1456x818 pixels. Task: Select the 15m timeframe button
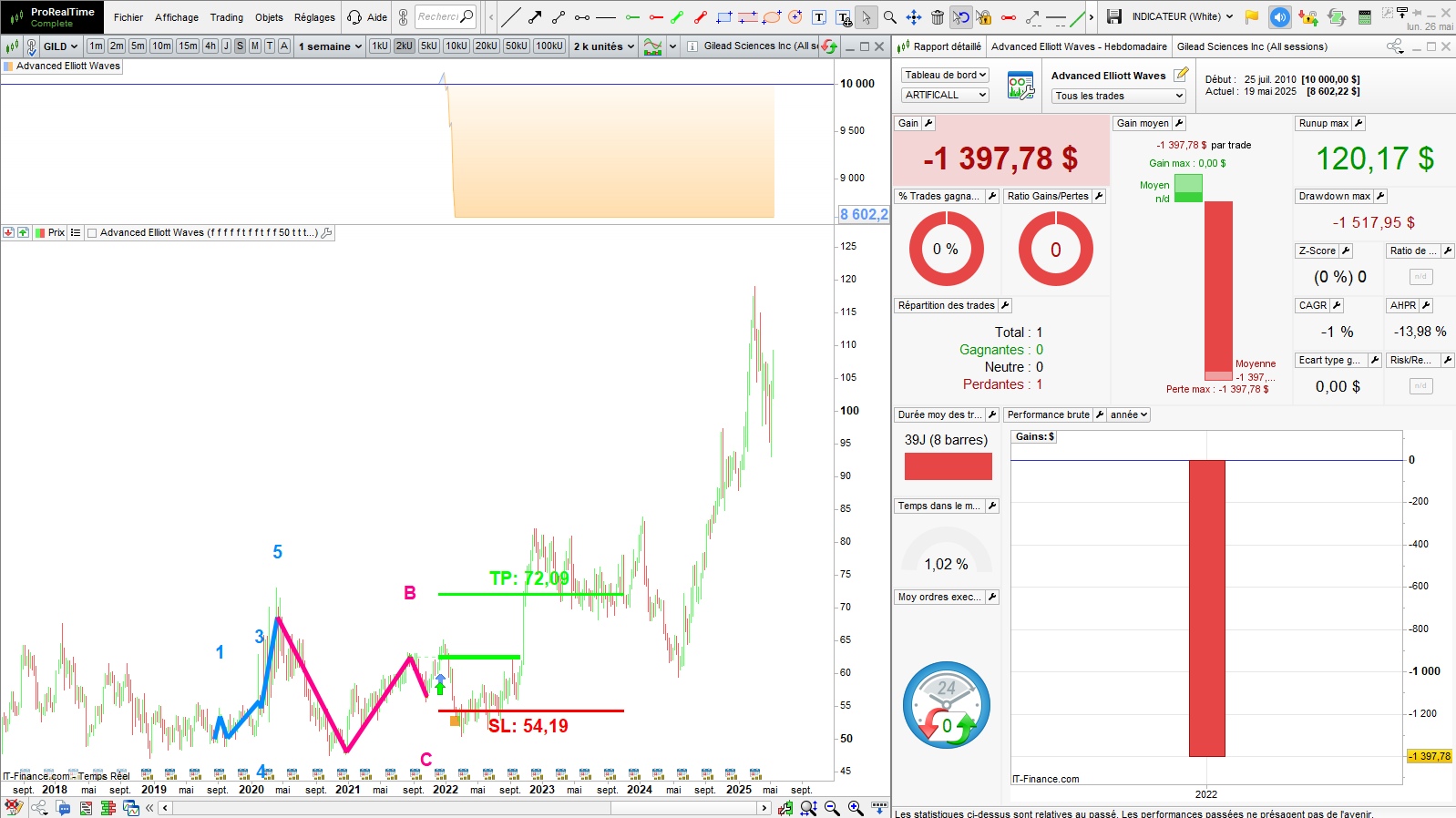188,46
